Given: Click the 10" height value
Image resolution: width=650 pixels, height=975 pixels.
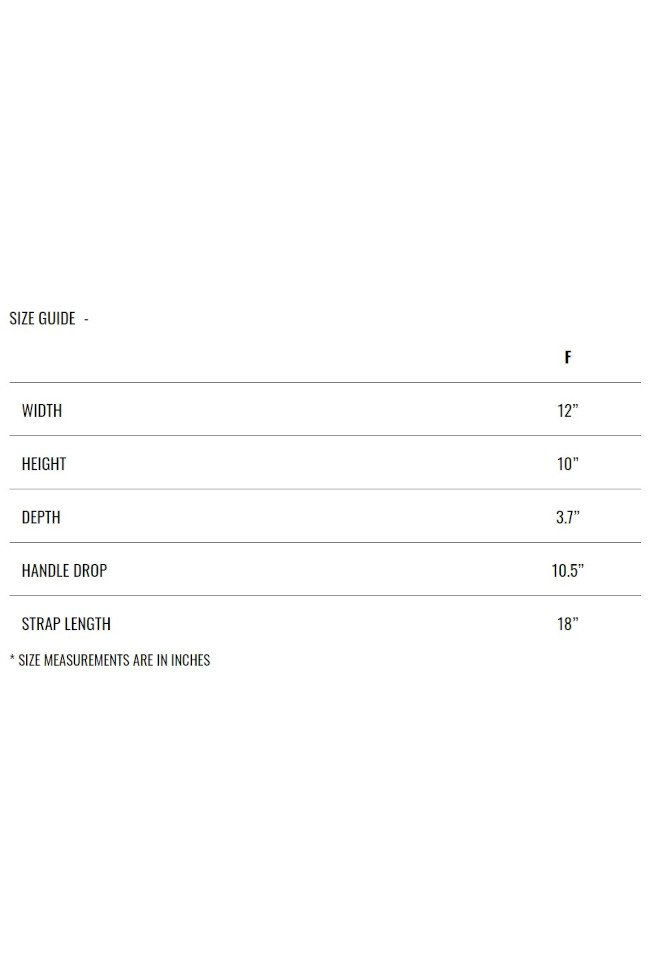Looking at the screenshot, I should coord(567,464).
